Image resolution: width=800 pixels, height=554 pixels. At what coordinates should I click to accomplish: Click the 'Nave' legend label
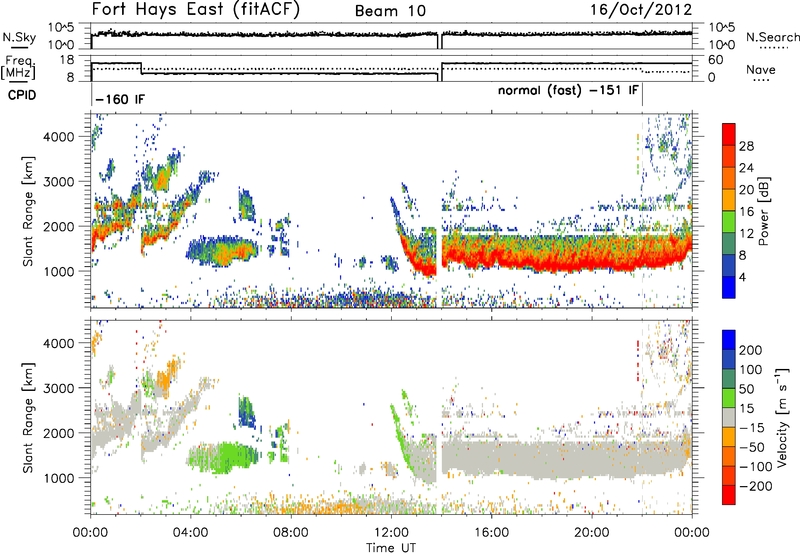pyautogui.click(x=760, y=69)
